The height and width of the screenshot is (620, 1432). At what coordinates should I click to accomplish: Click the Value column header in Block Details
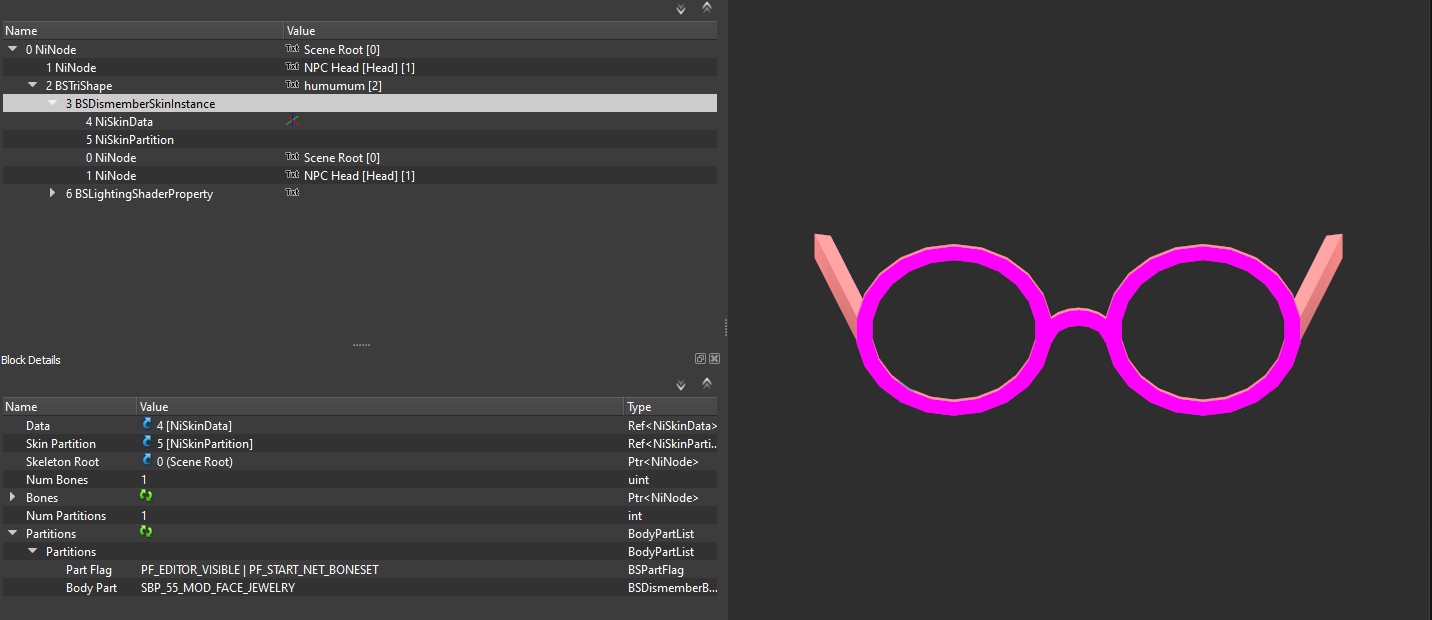click(380, 407)
